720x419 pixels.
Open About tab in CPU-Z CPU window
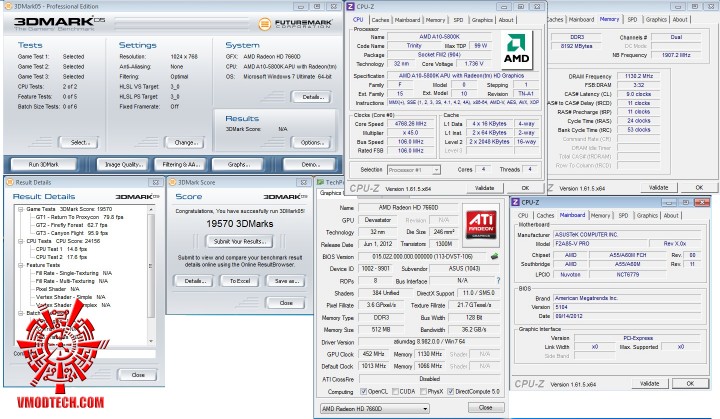[506, 20]
